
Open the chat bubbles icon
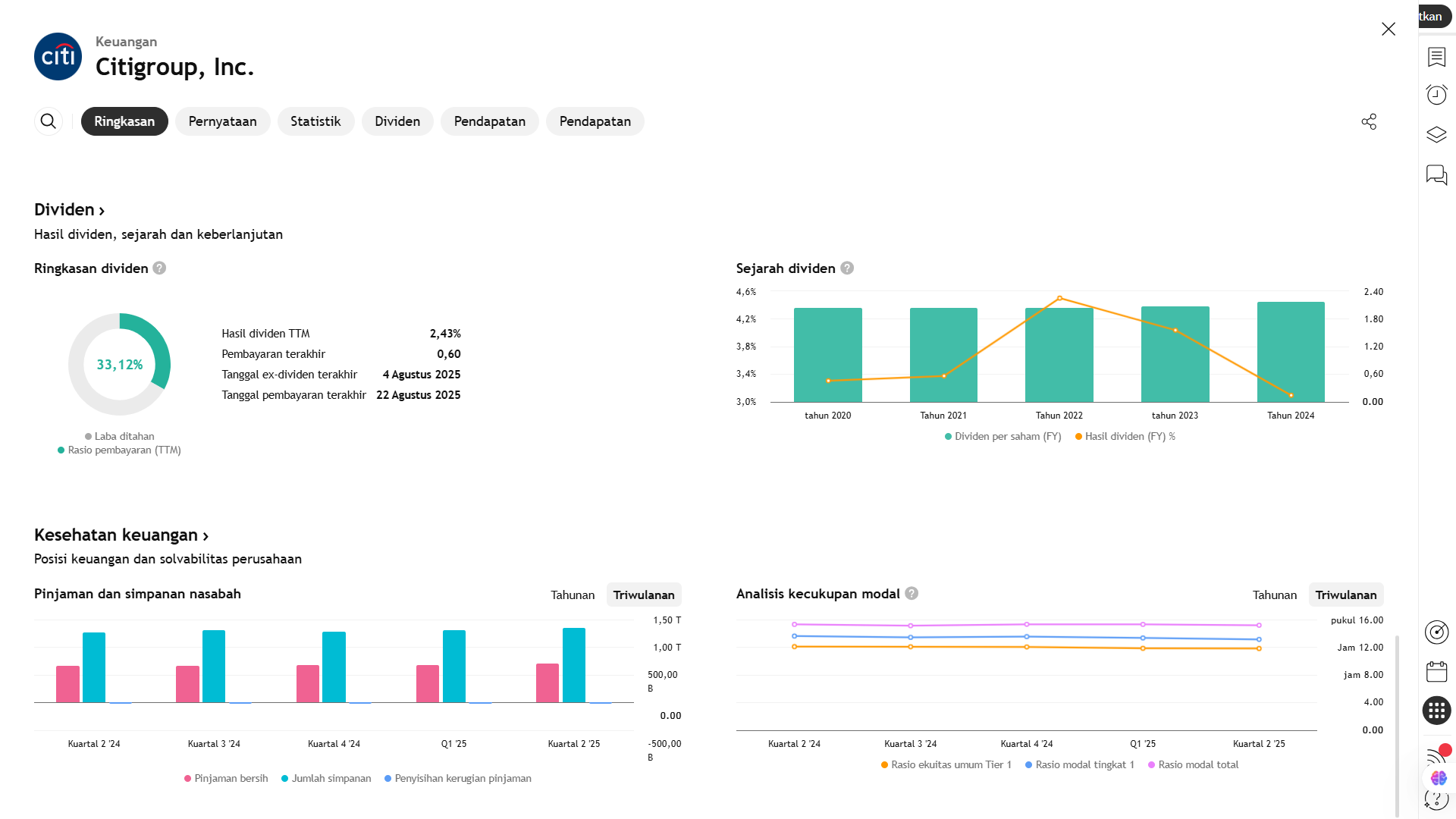point(1436,175)
